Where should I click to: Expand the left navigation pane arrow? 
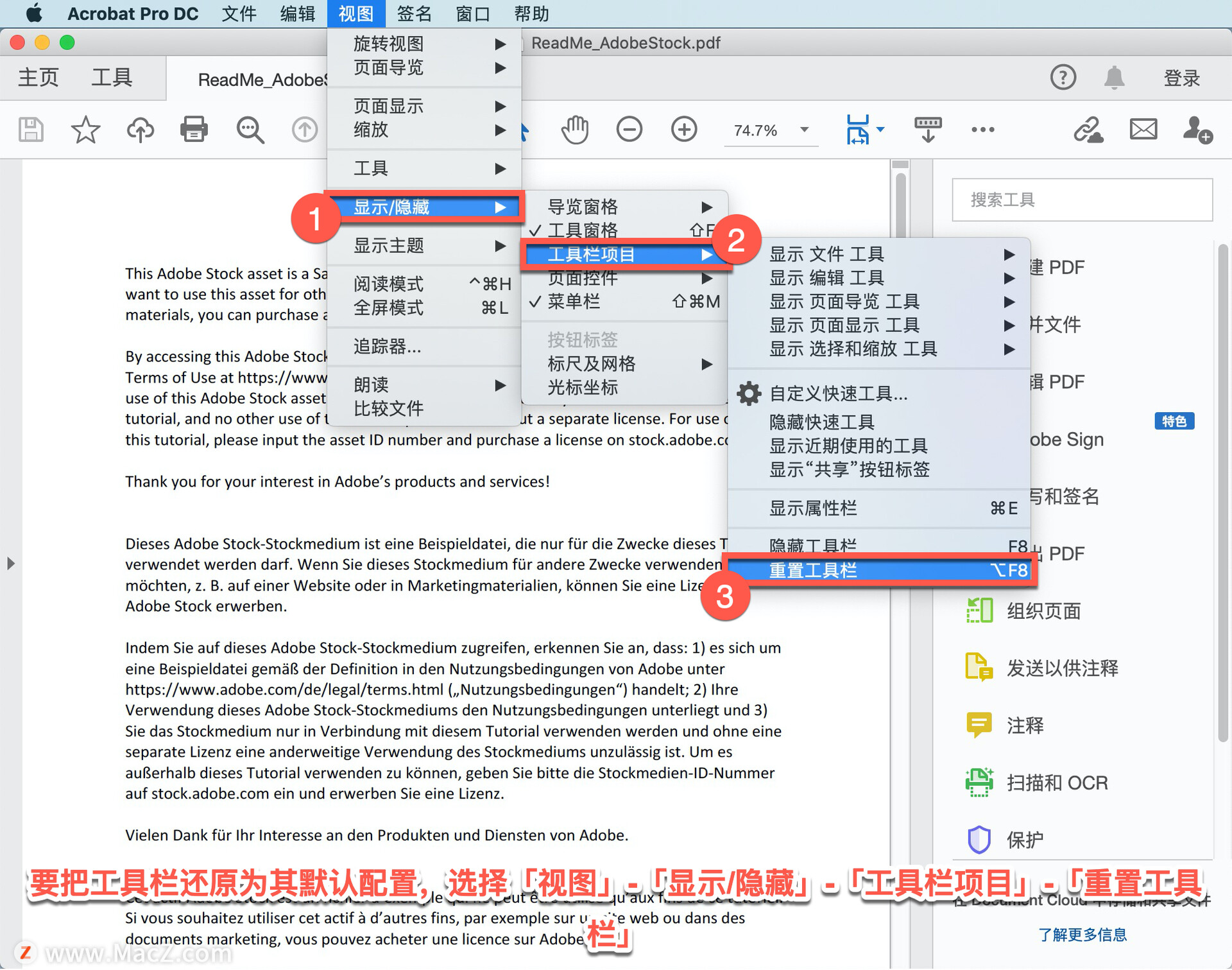point(10,564)
